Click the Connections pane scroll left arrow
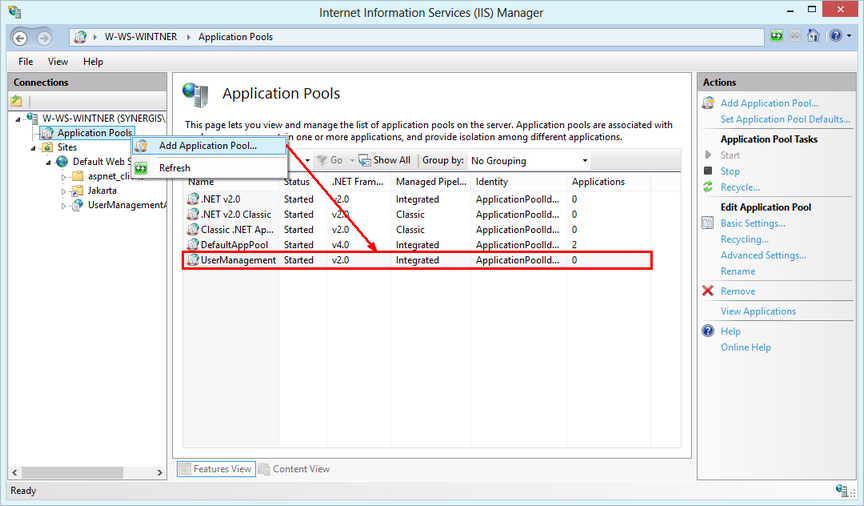Image resolution: width=864 pixels, height=506 pixels. (x=15, y=472)
